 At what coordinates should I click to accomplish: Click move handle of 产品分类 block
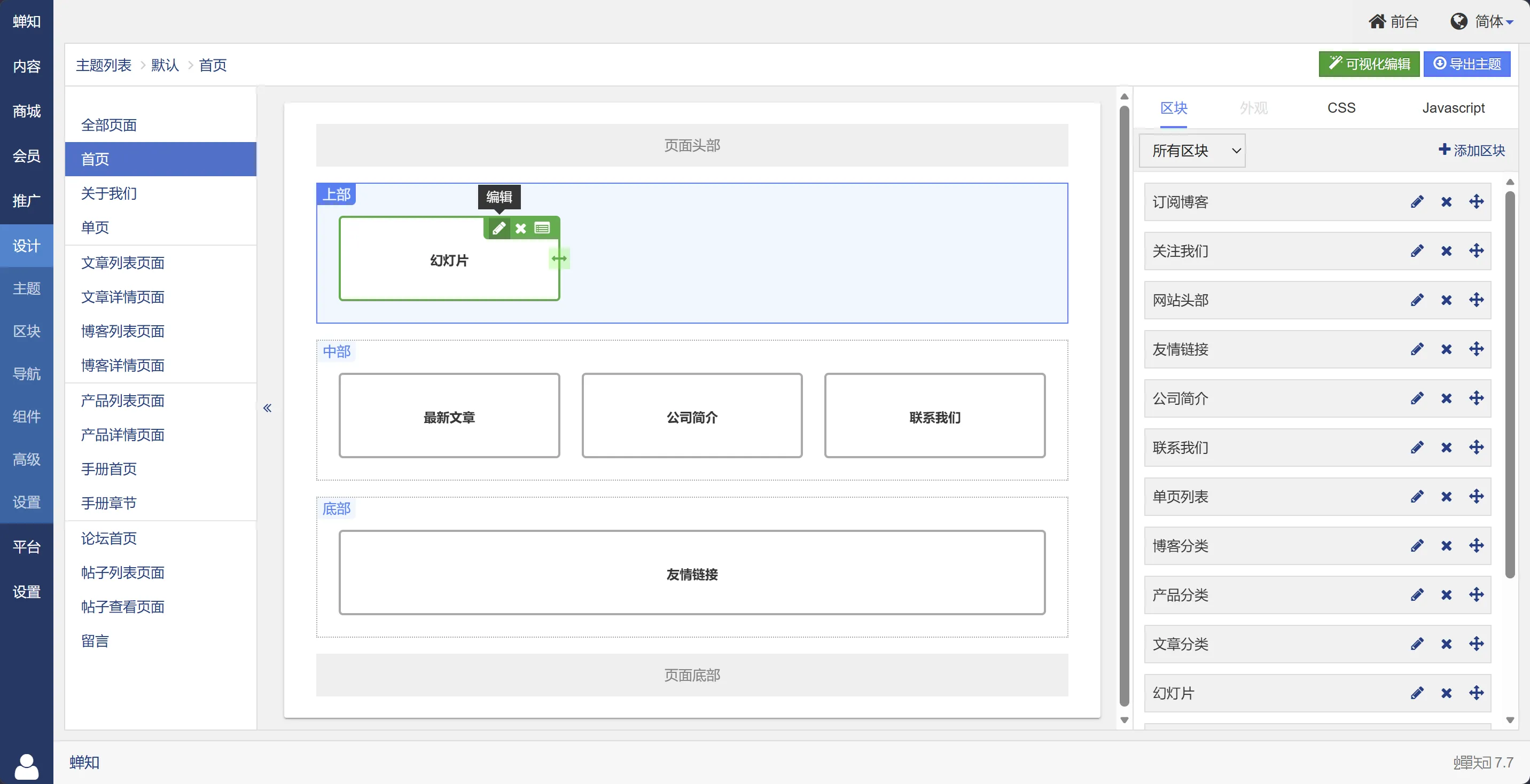coord(1477,594)
